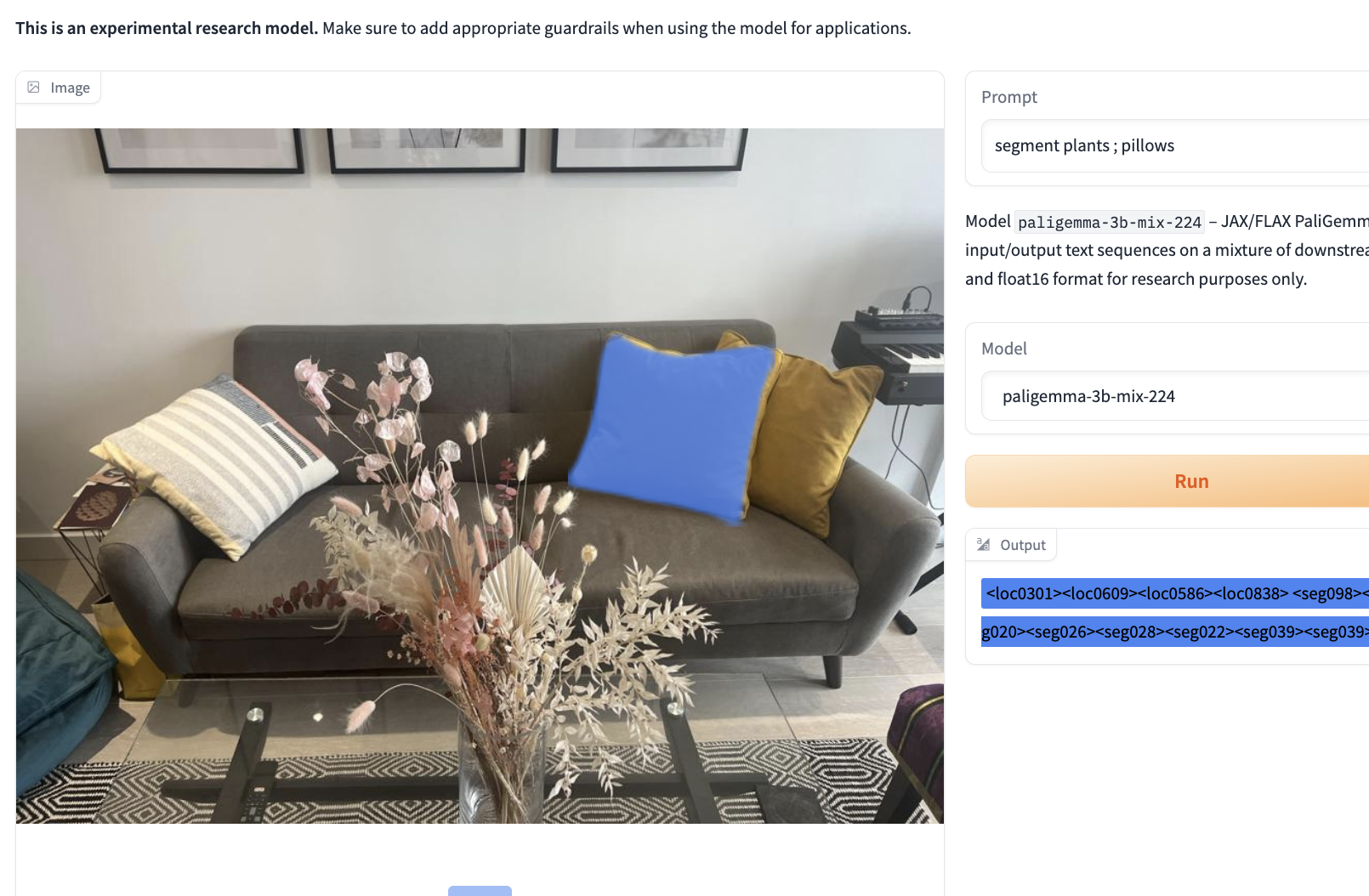Click the Output label icon
1369x896 pixels.
pyautogui.click(x=984, y=545)
